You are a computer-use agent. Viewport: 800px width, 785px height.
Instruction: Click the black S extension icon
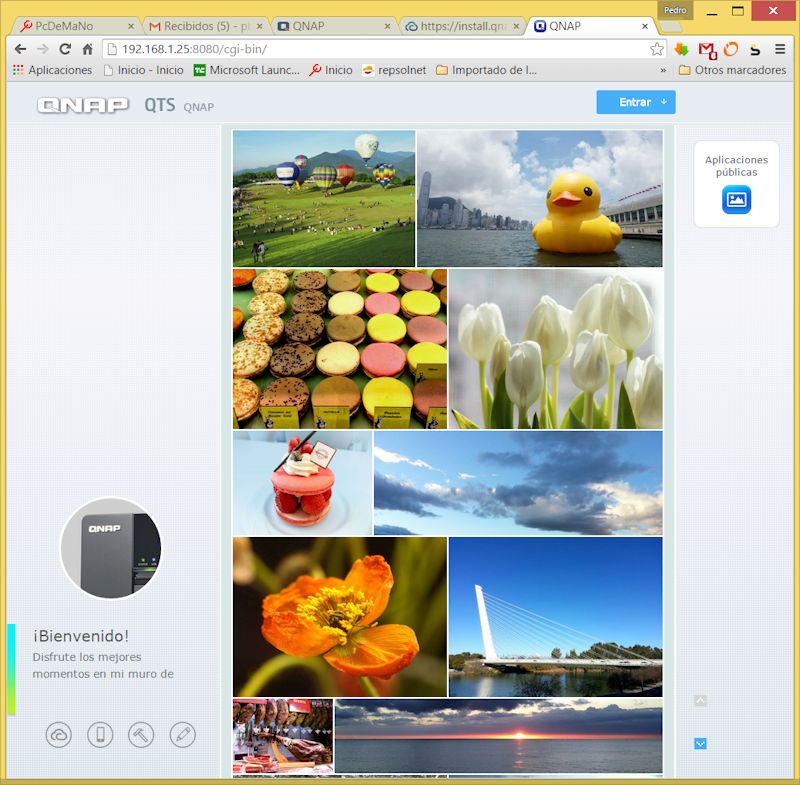coord(755,49)
